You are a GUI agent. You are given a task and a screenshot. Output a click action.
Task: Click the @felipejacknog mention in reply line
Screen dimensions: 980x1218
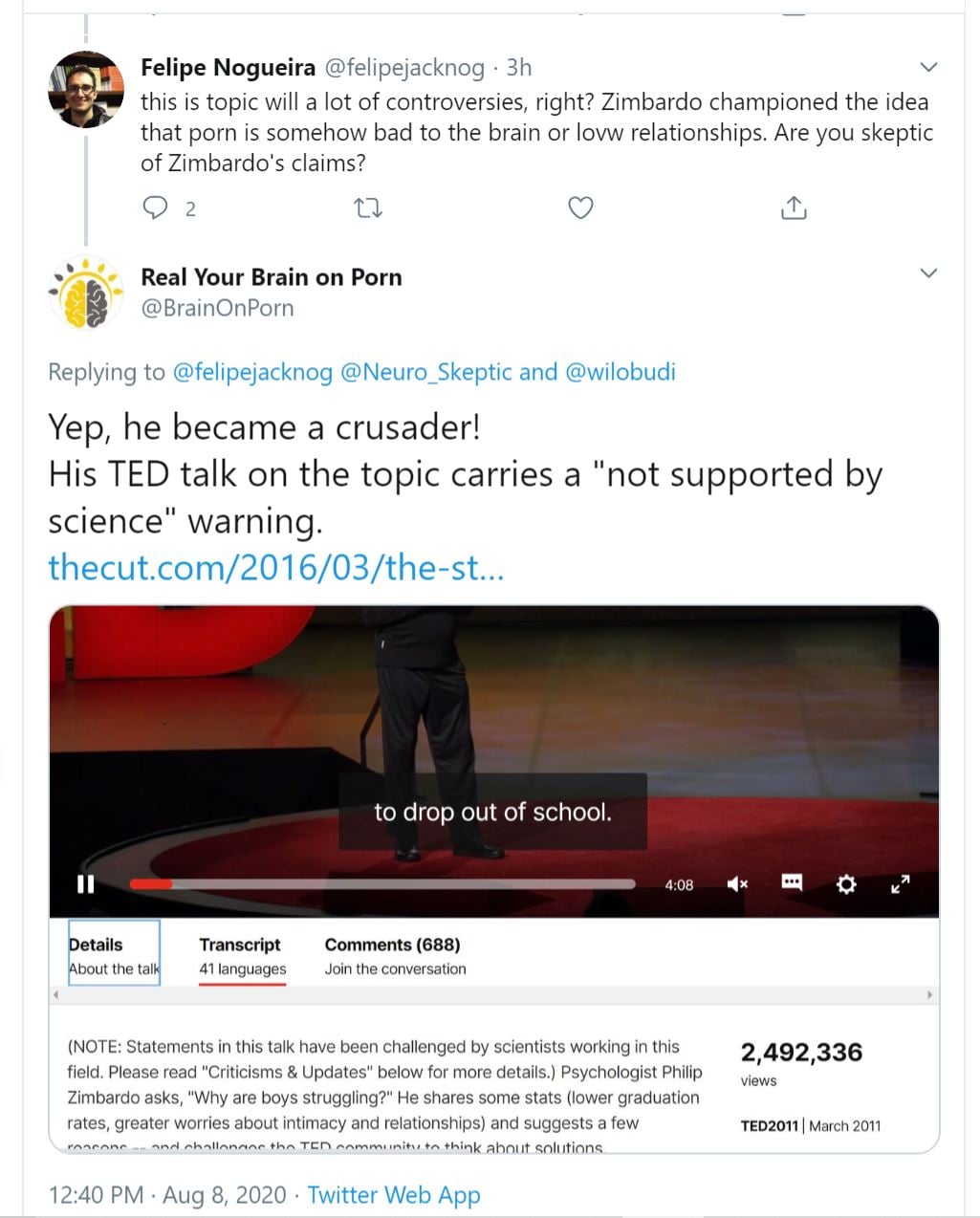tap(252, 372)
